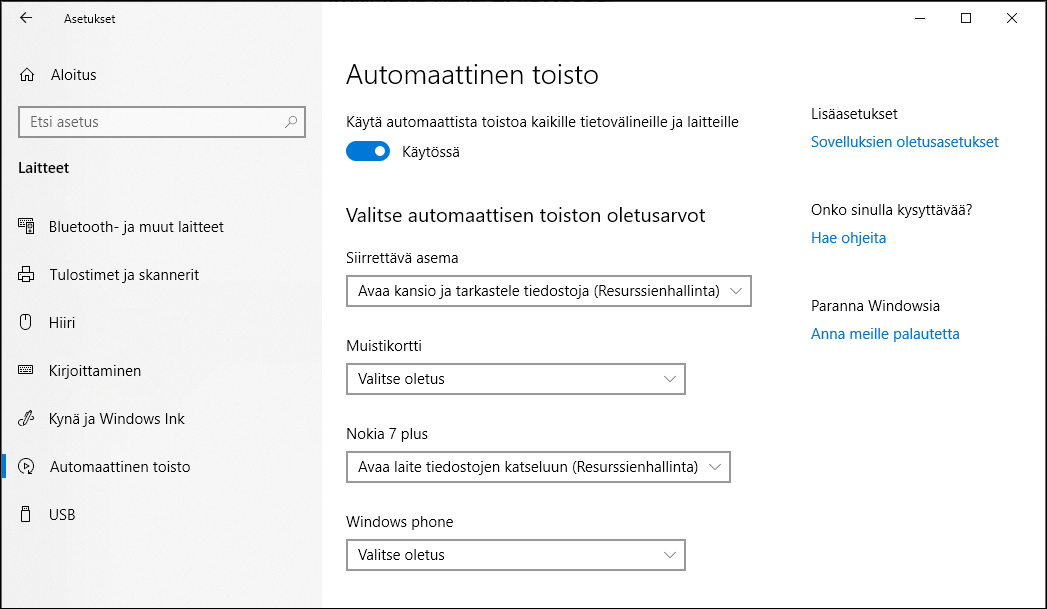The image size is (1047, 609).
Task: Click the pen icon for Windows Ink
Action: point(27,419)
